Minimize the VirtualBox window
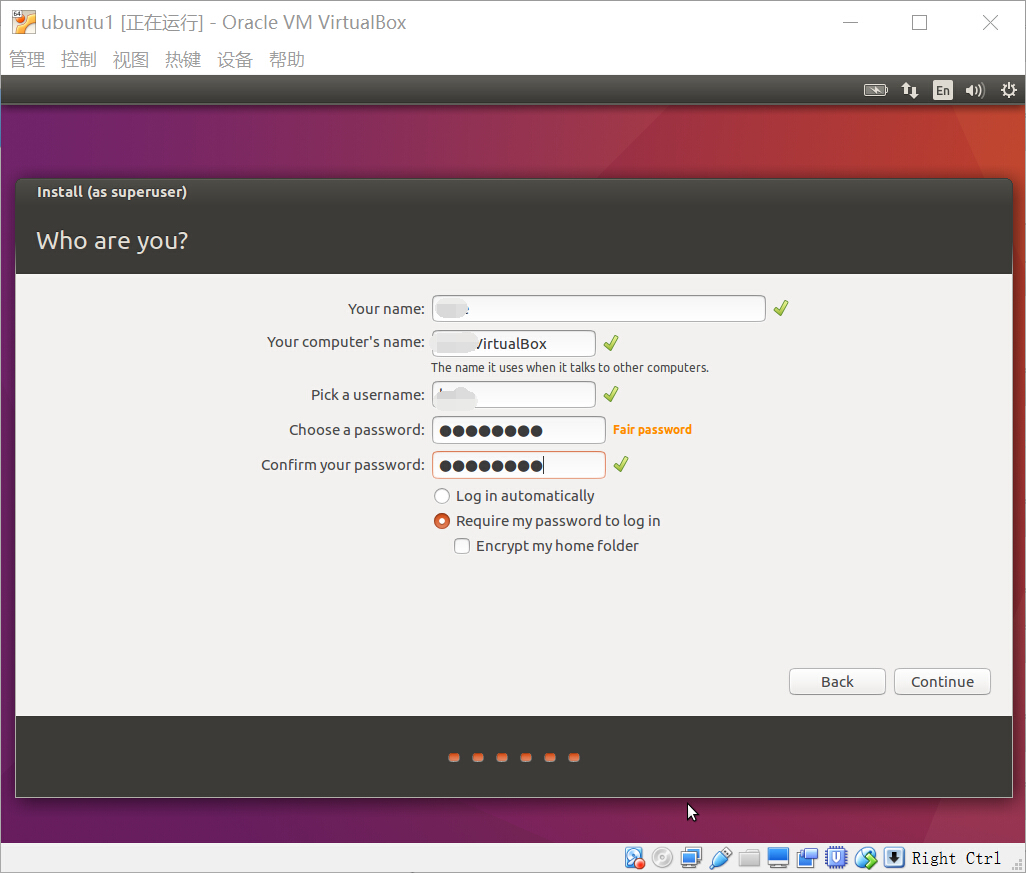This screenshot has height=873, width=1026. click(x=850, y=22)
